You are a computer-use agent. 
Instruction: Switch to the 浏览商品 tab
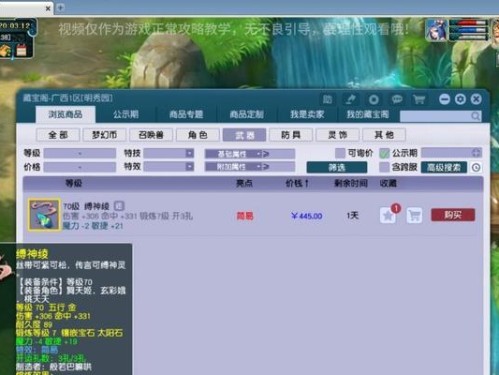pyautogui.click(x=65, y=114)
